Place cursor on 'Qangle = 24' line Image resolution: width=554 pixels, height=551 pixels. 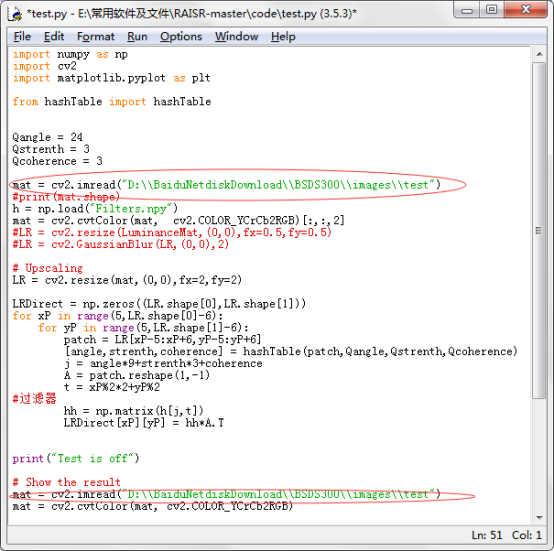tap(47, 137)
